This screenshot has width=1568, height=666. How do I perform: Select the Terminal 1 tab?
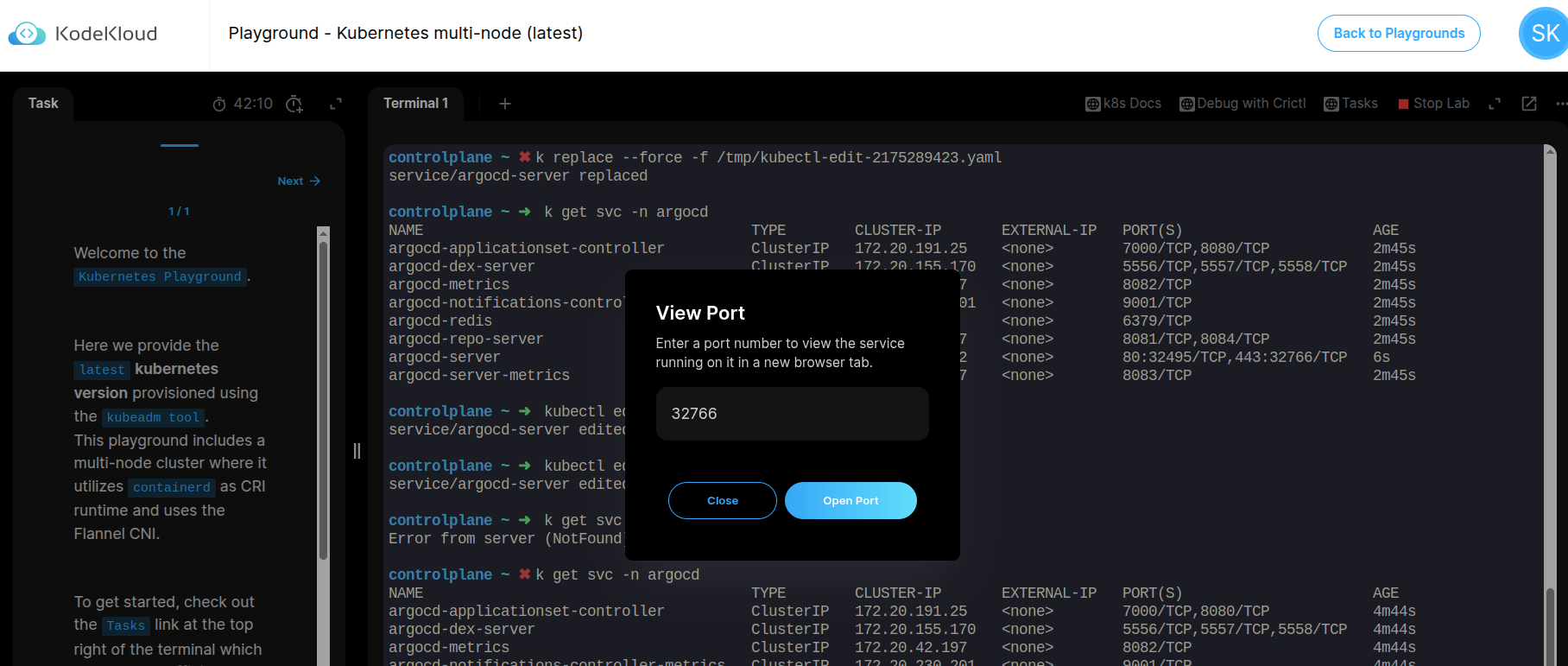415,104
